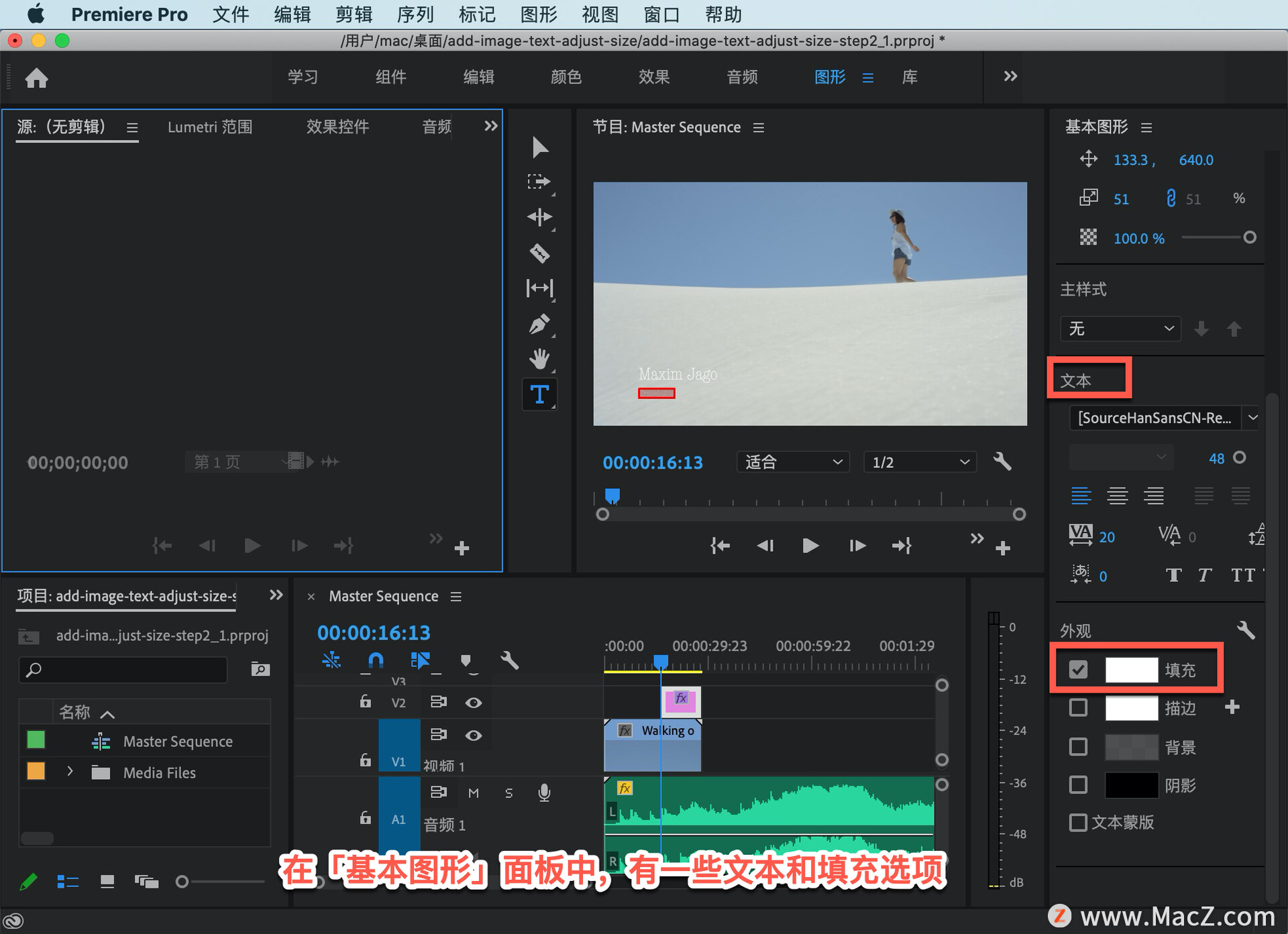The width and height of the screenshot is (1288, 934).
Task: Enable the Shadow checkbox
Action: (x=1078, y=784)
